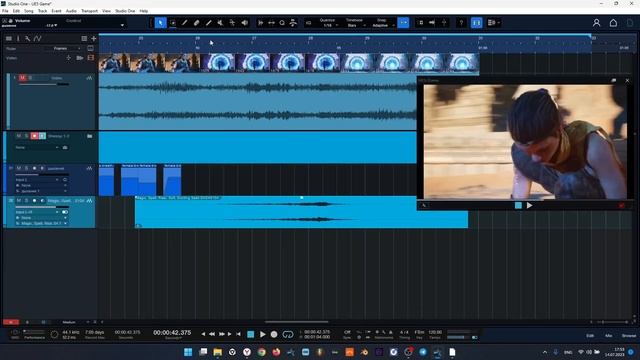Solo the Magic Spell track
640x360 pixels.
(27, 201)
